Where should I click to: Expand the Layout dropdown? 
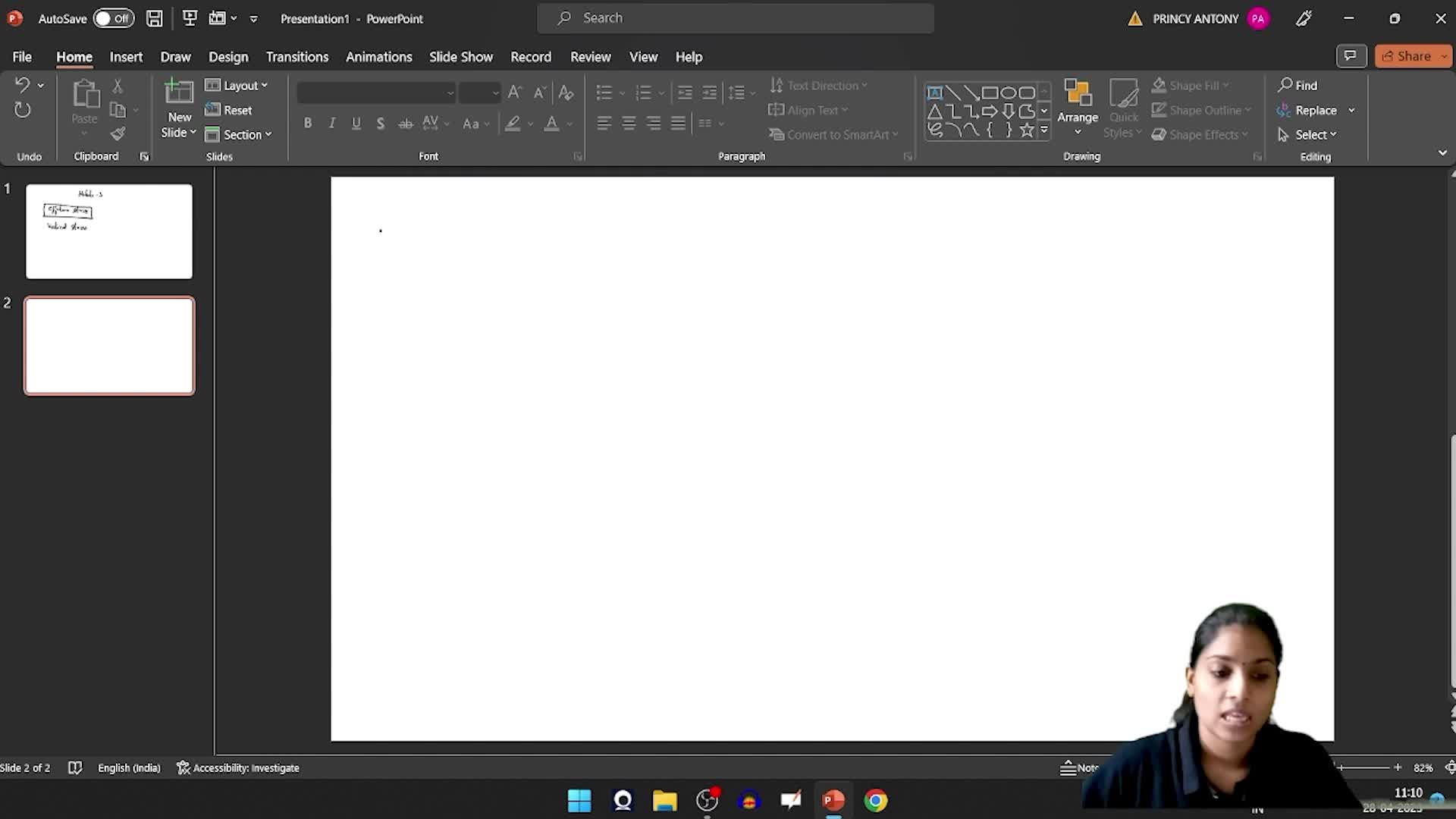[237, 86]
